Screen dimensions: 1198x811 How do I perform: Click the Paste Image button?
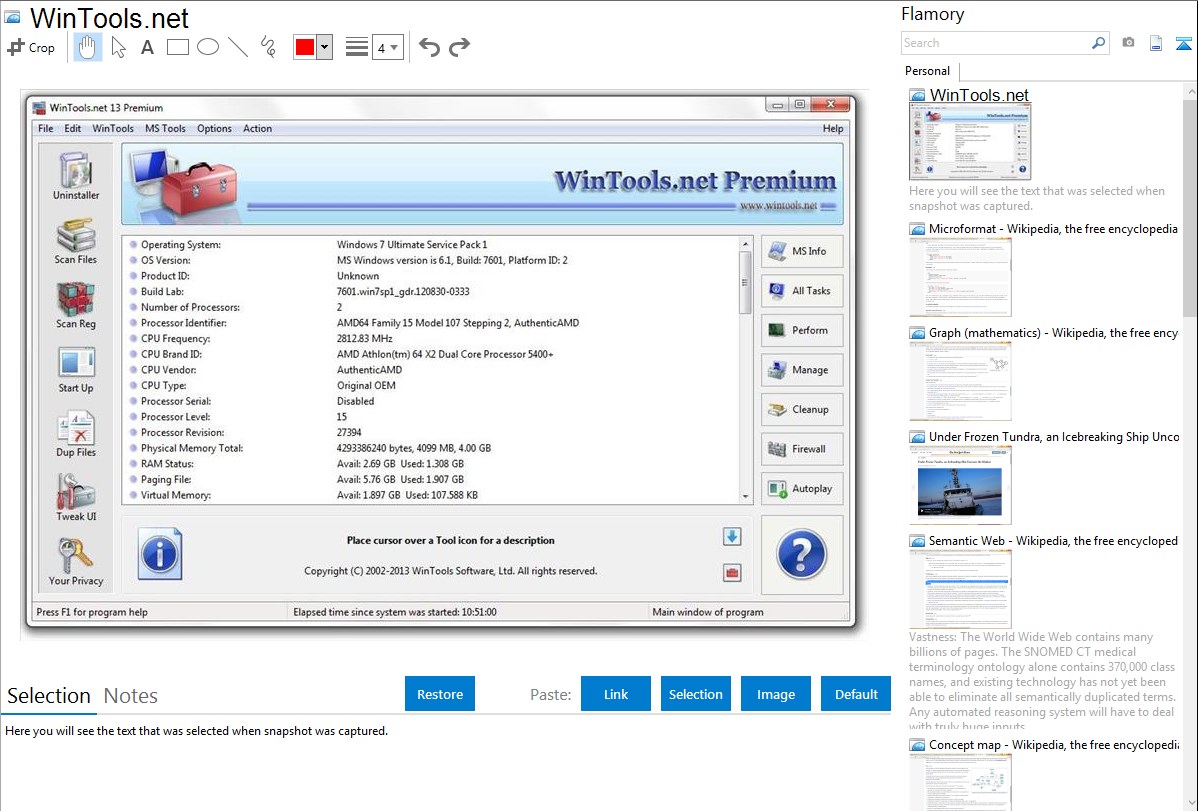tap(775, 694)
